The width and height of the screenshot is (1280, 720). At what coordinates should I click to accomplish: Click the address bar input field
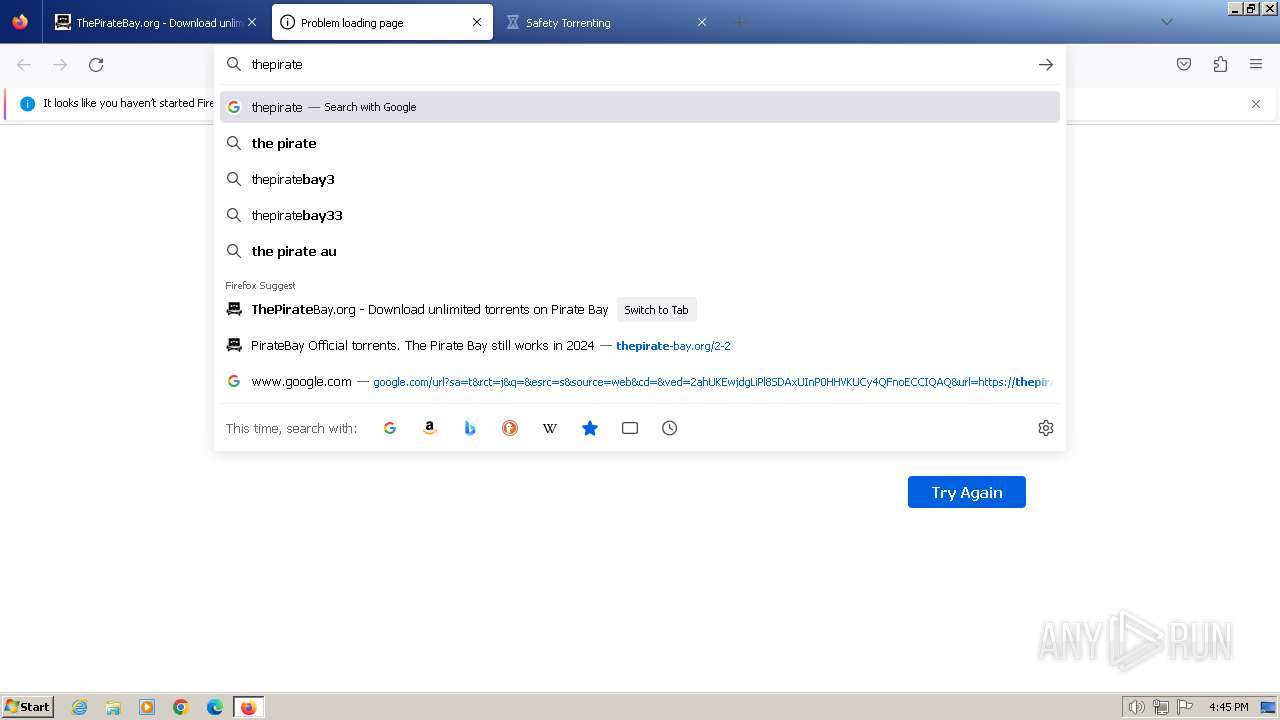click(x=640, y=64)
